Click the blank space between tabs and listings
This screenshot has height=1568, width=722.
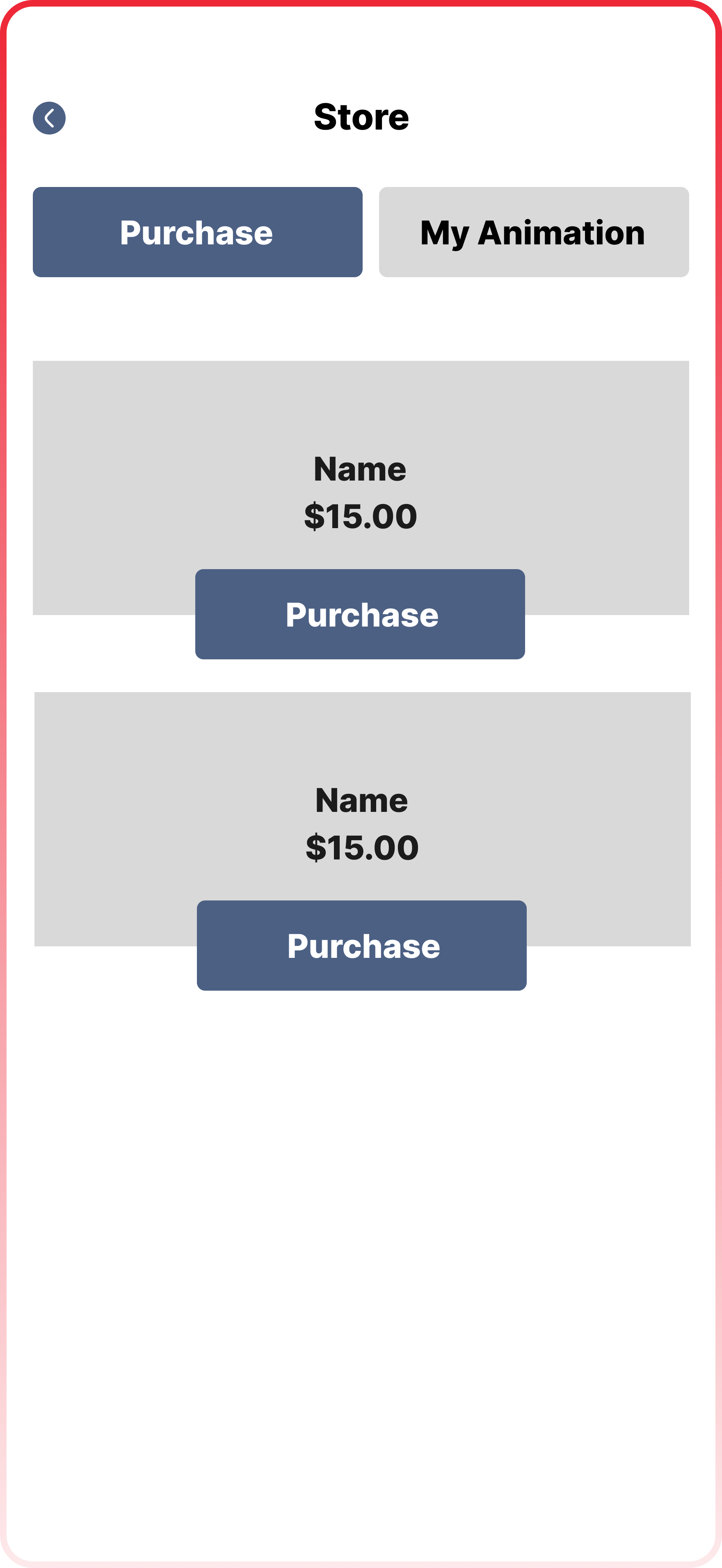pos(361,319)
